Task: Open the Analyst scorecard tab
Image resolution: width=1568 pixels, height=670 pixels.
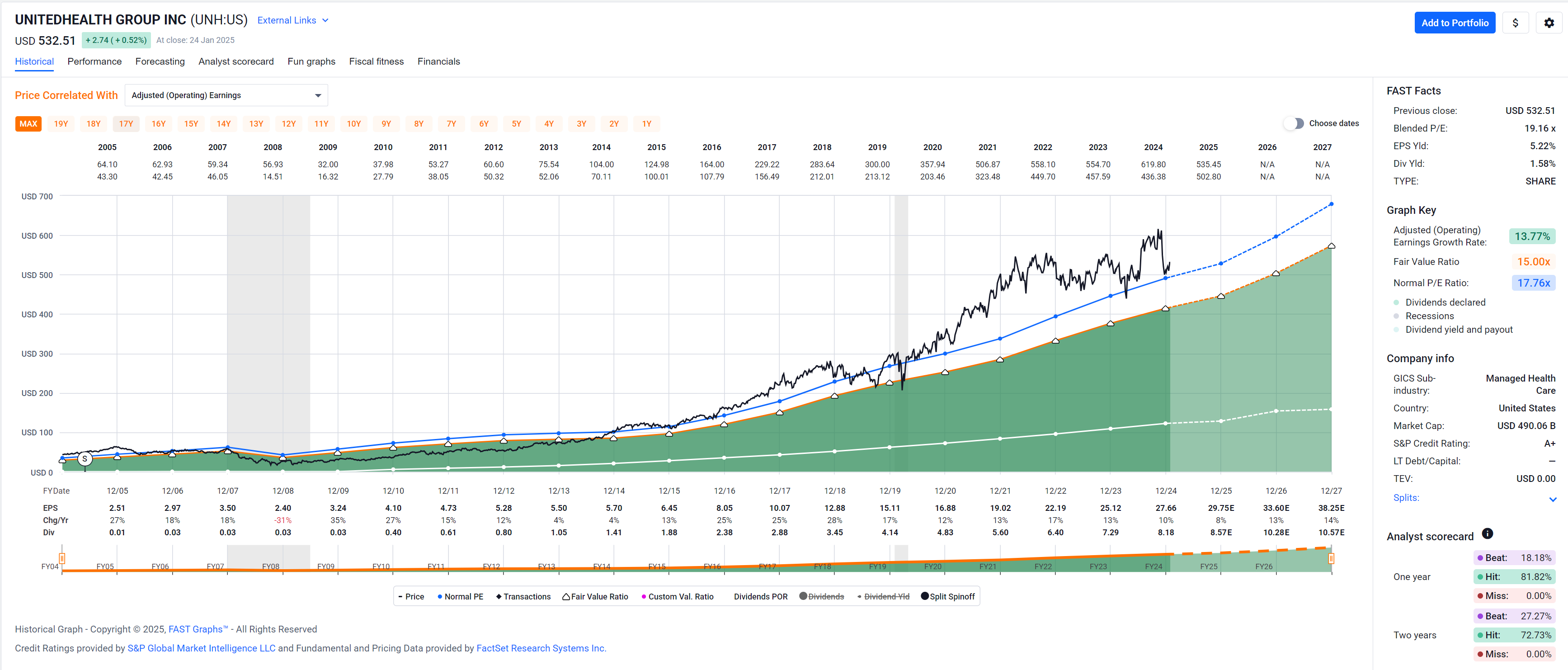Action: tap(236, 61)
